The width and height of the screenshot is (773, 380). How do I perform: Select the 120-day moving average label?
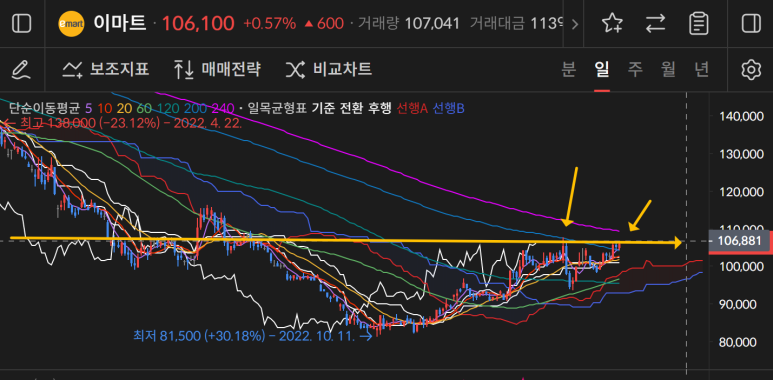pyautogui.click(x=168, y=107)
